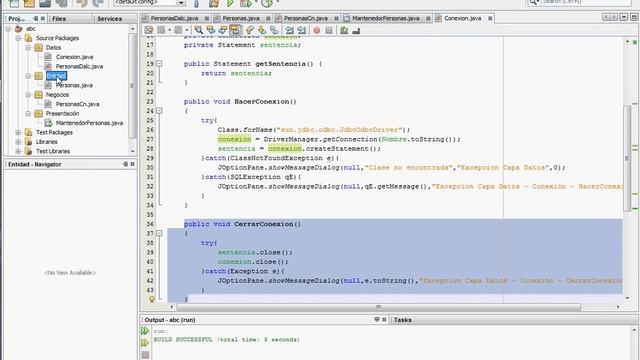Screen dimensions: 640x360
Task: Open the Services panel tab
Action: (x=109, y=18)
